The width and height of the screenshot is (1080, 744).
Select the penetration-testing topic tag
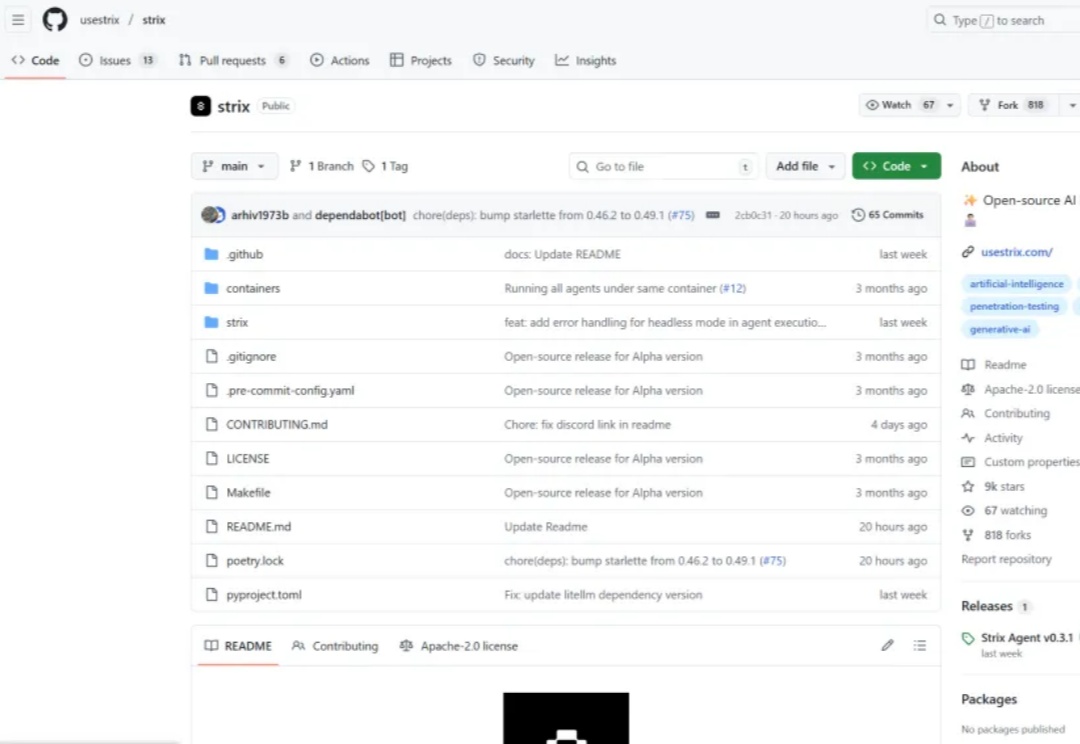tap(1014, 307)
